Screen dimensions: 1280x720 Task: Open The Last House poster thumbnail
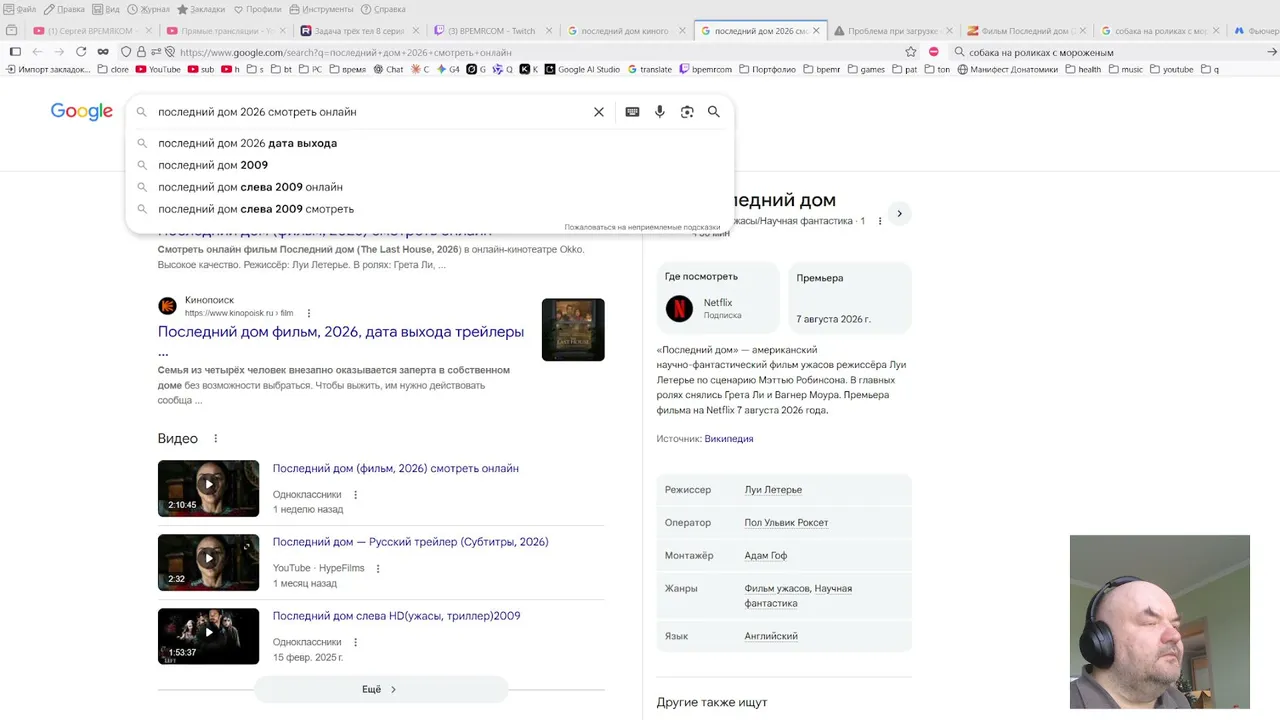(x=573, y=330)
